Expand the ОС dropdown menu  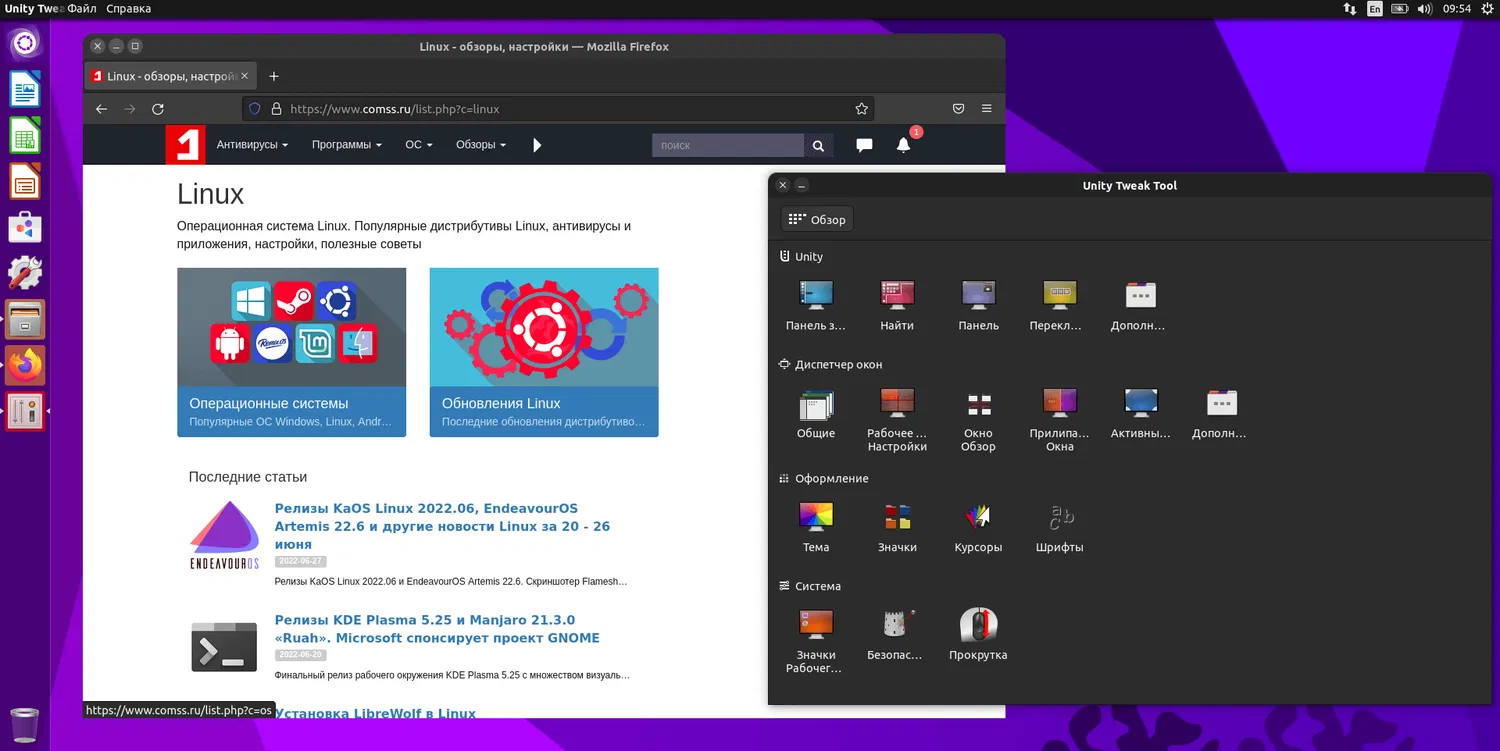[x=419, y=145]
